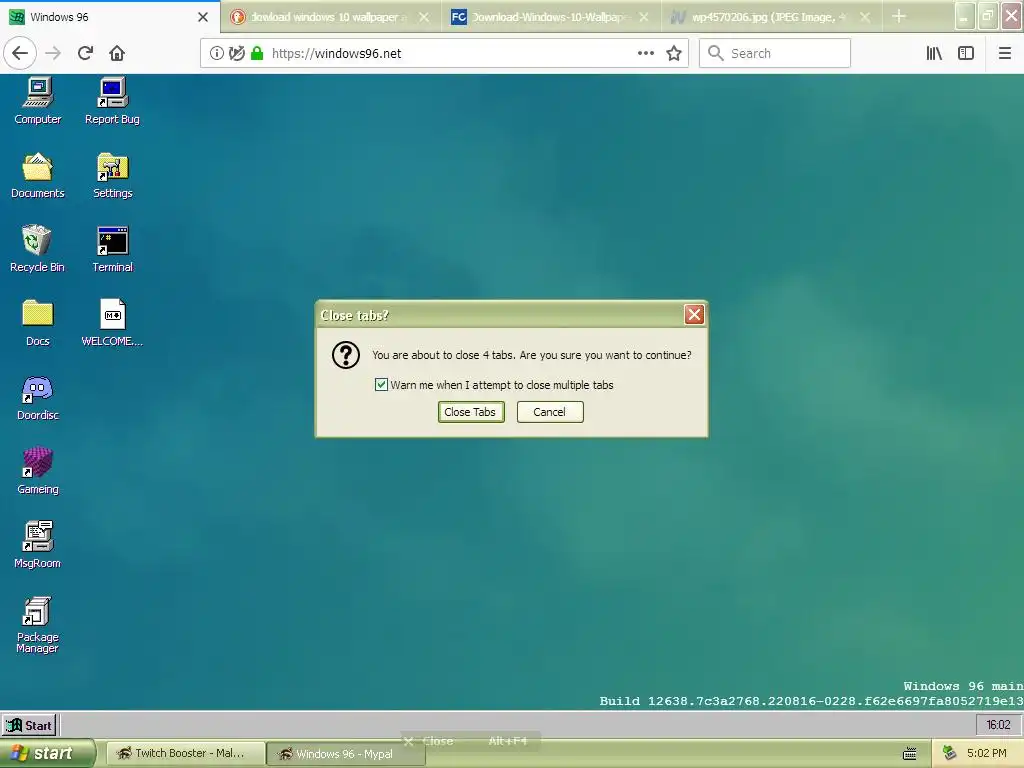Open the Library bookmarks icon
1024x768 pixels.
[934, 53]
